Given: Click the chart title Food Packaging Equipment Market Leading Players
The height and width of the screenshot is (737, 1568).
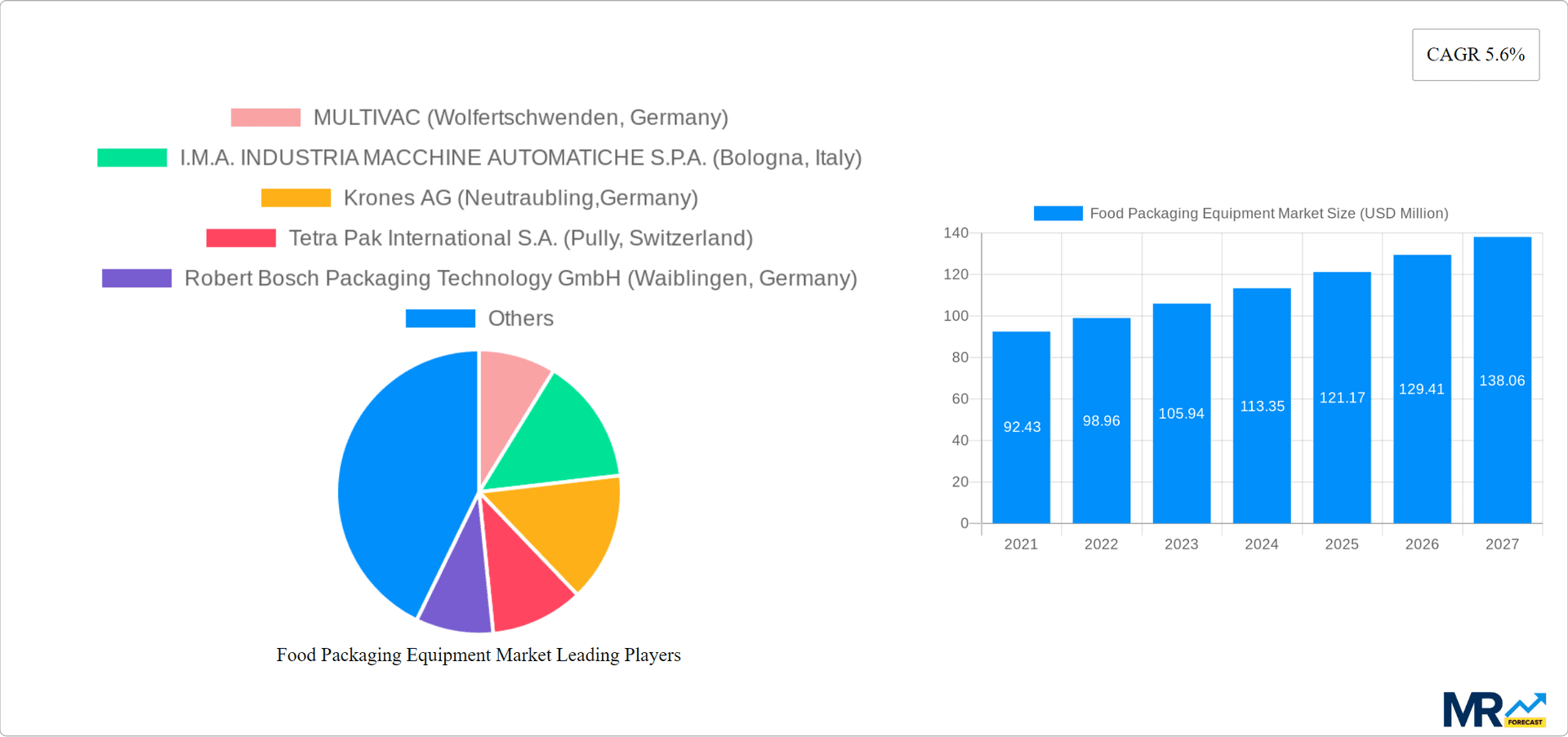Looking at the screenshot, I should [479, 655].
